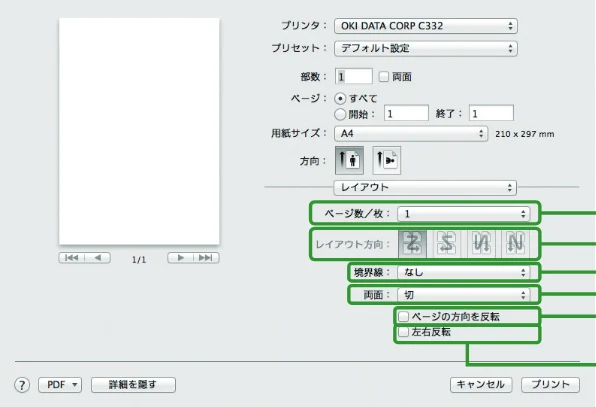Click the 終了 end page field
Screen dimensions: 596x407
[491, 113]
